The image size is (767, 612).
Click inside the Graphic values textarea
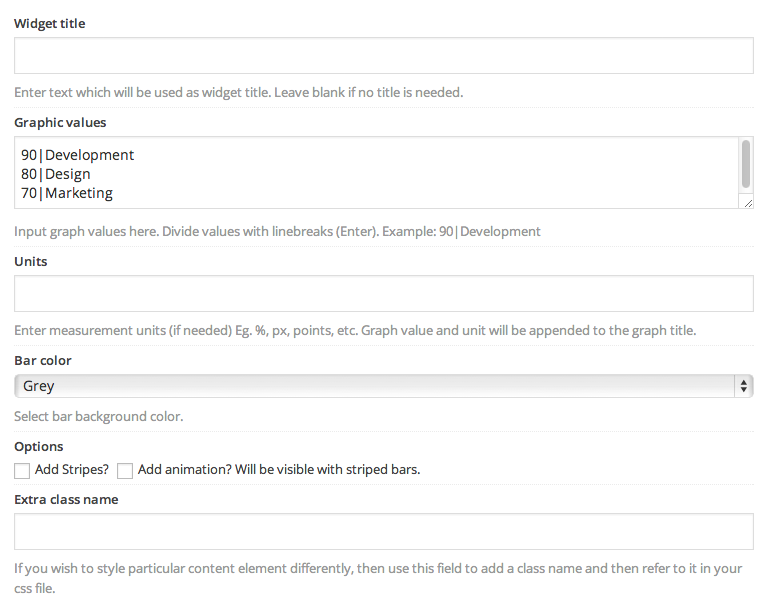(x=376, y=173)
